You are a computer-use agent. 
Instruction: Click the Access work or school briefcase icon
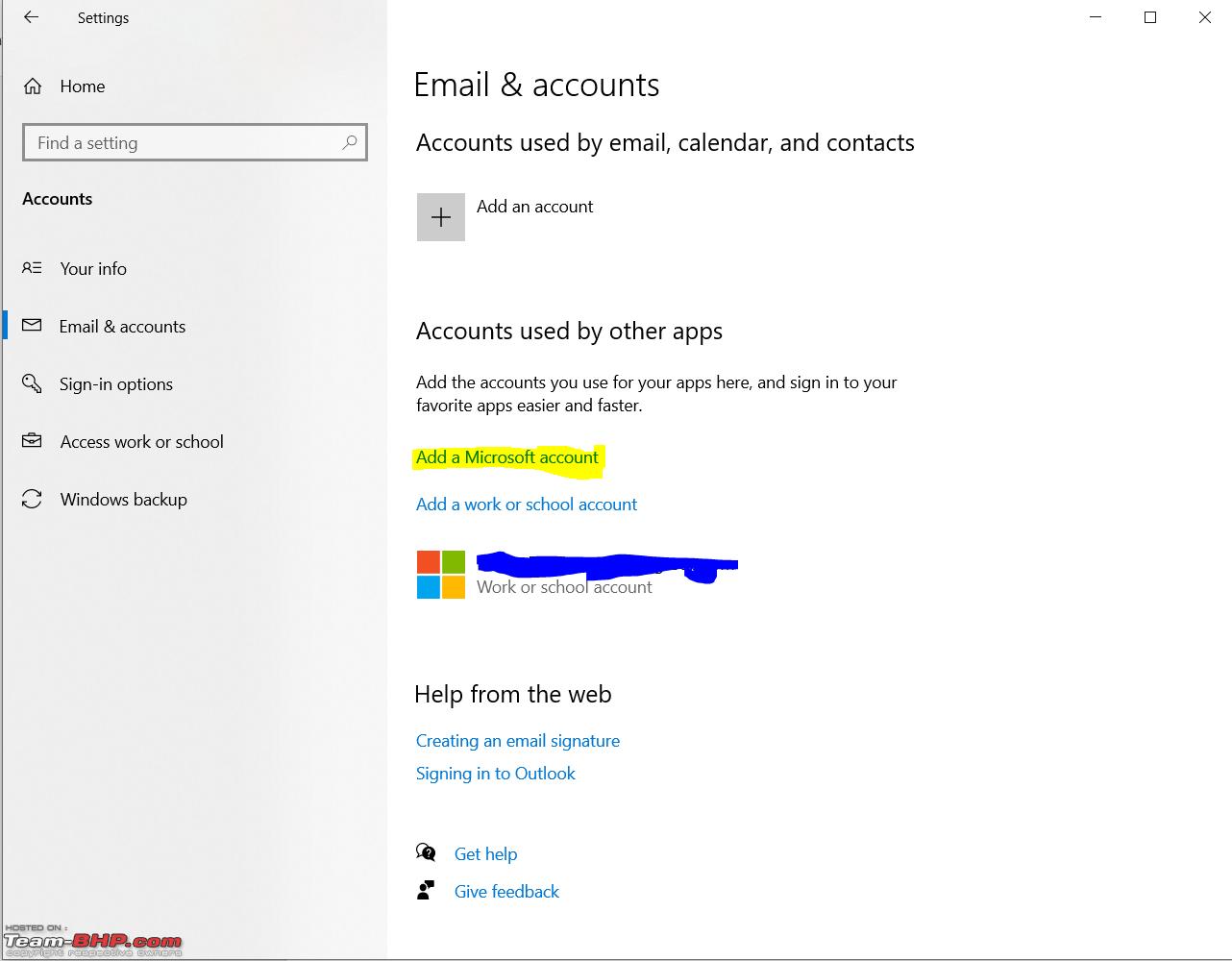(x=32, y=441)
